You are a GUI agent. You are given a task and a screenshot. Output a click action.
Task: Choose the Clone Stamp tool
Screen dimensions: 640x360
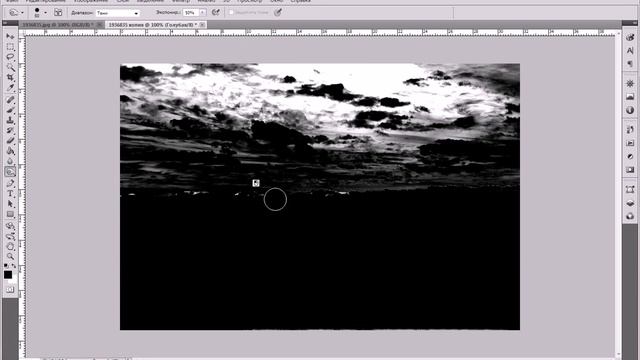tap(10, 120)
